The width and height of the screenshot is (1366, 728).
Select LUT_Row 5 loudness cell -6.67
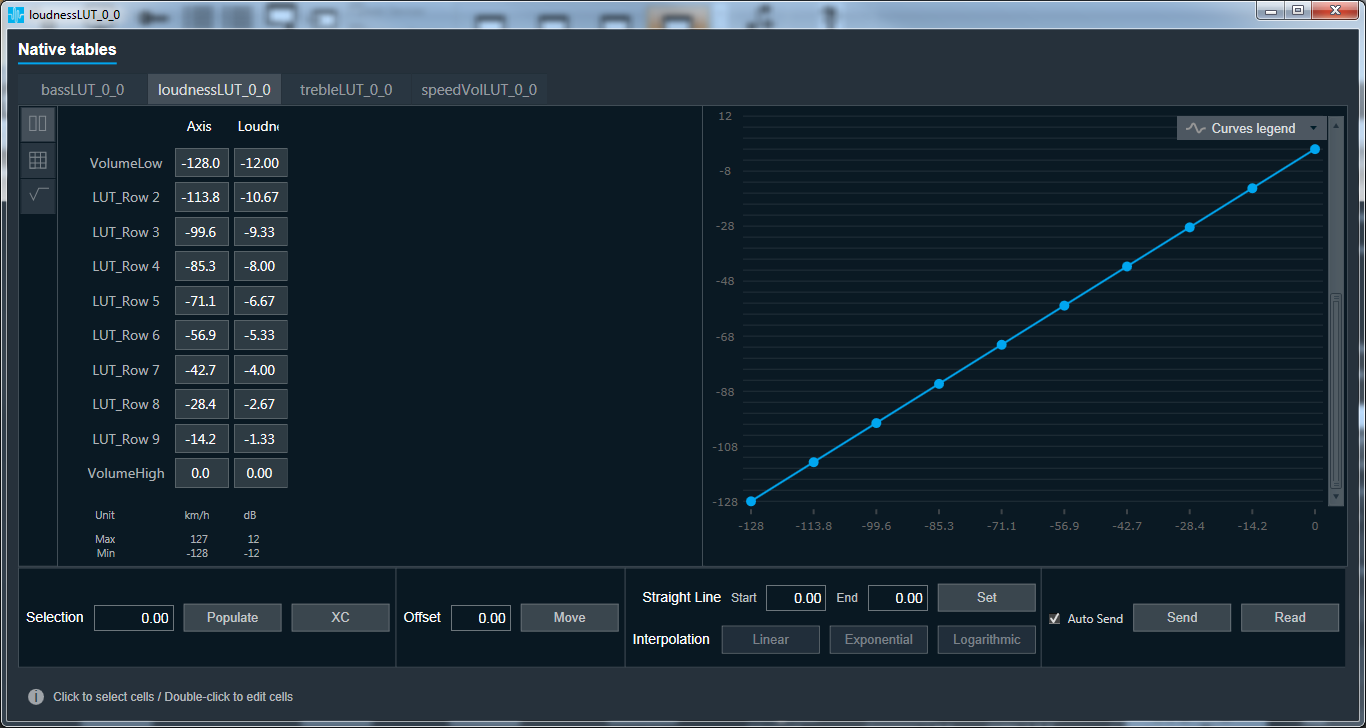pyautogui.click(x=260, y=301)
